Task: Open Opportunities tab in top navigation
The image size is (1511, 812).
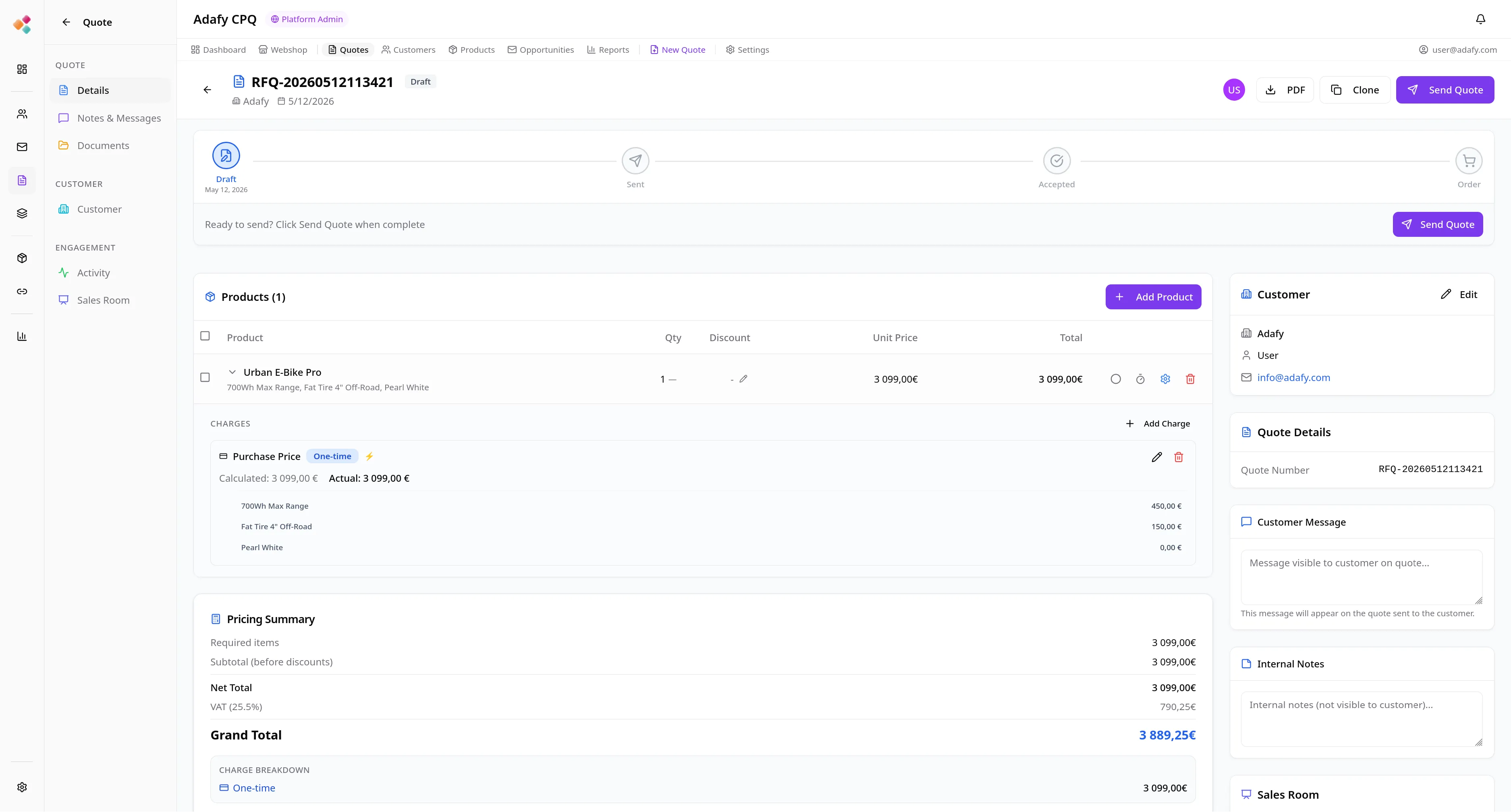Action: (x=541, y=50)
